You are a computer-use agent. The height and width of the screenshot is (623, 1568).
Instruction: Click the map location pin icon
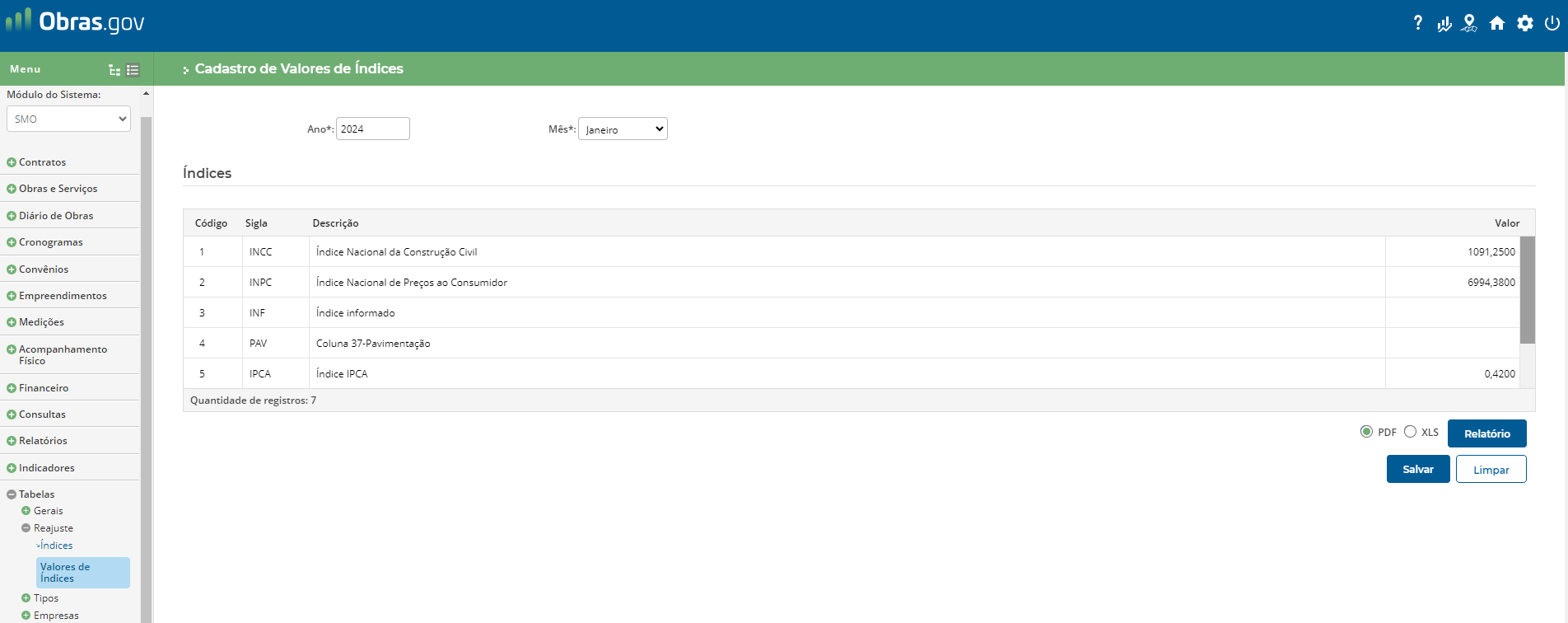1469,24
